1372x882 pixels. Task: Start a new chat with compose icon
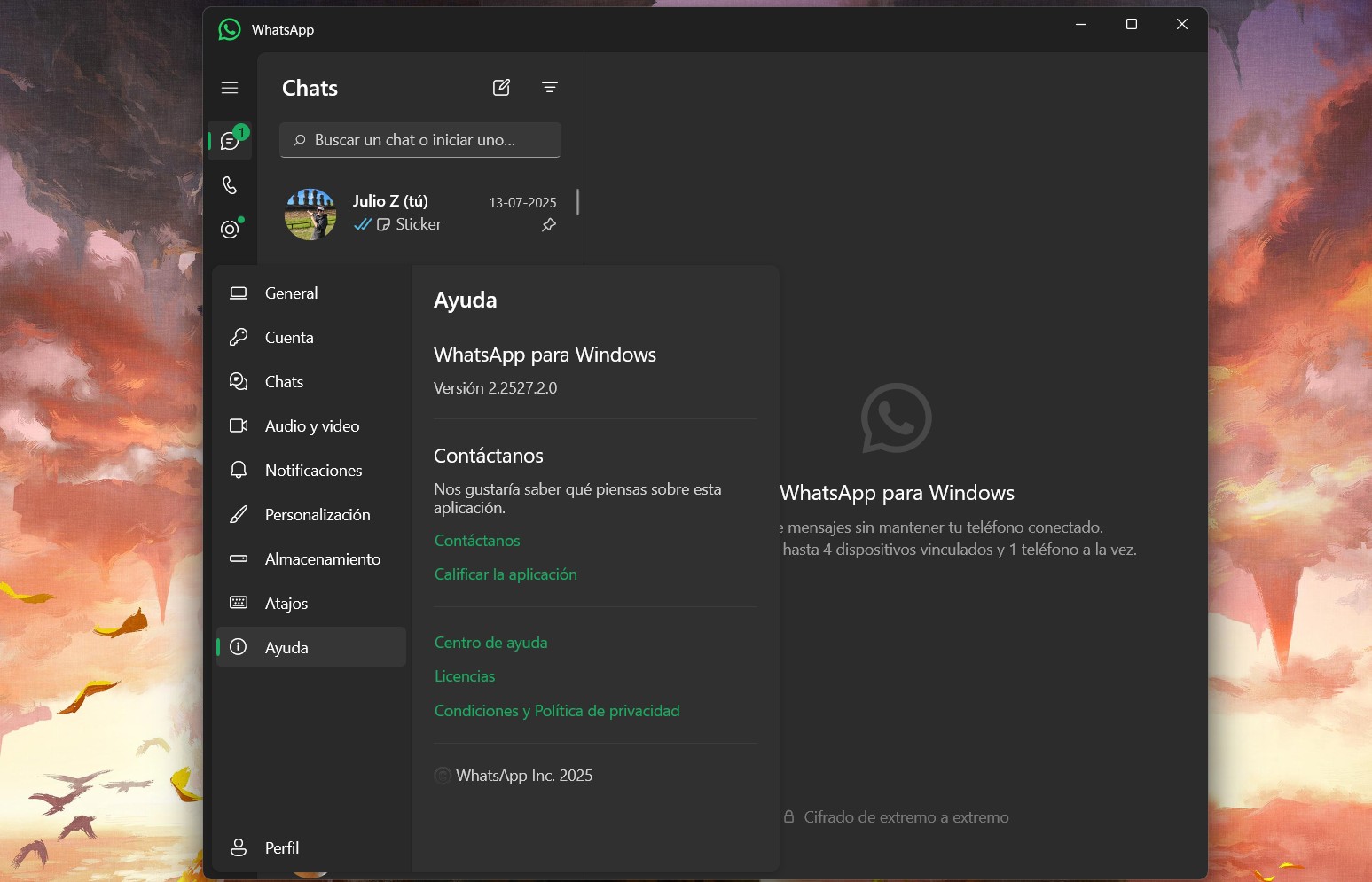tap(501, 87)
